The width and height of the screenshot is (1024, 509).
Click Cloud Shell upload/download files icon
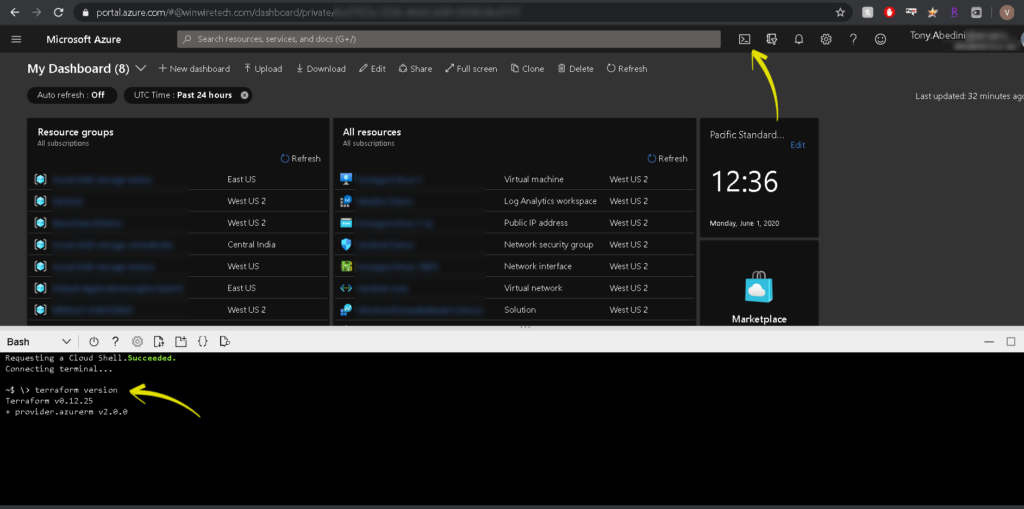(159, 342)
